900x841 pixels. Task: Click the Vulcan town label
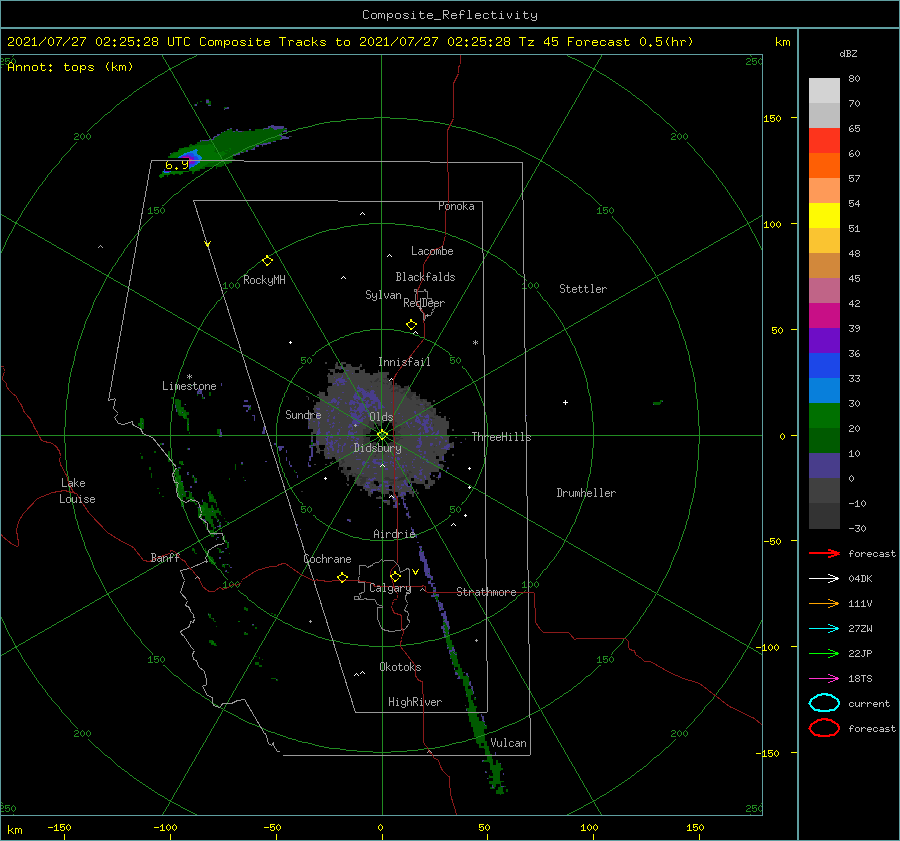tap(508, 742)
